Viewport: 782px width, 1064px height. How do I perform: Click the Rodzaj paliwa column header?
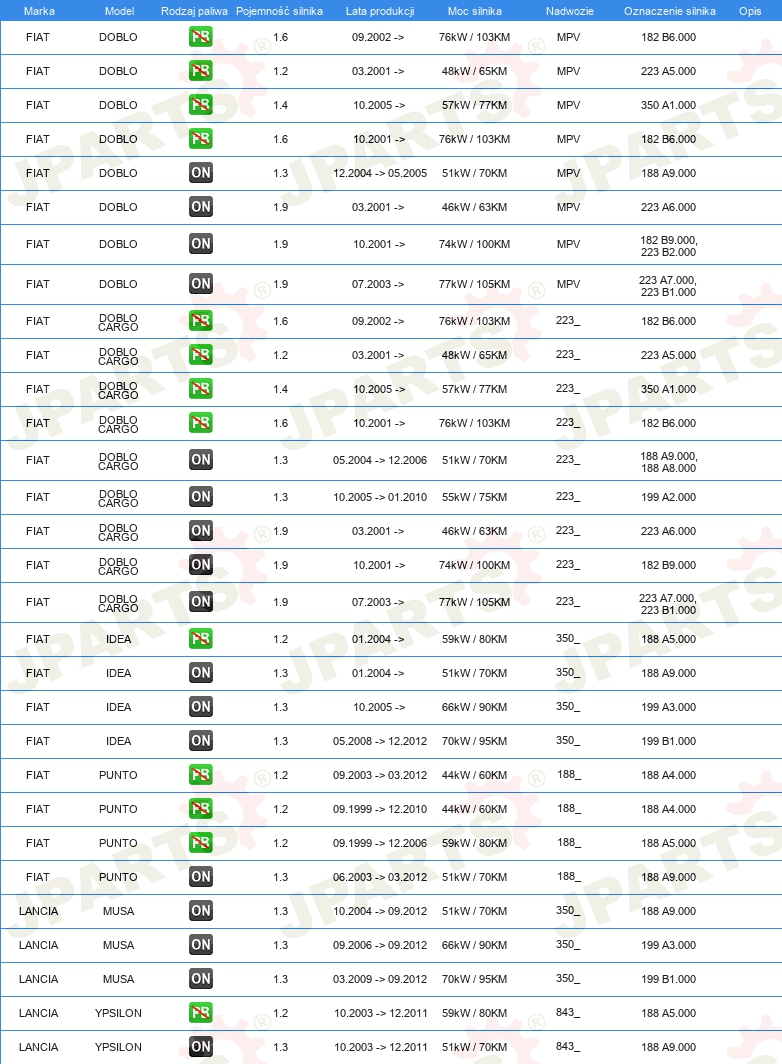coord(194,11)
